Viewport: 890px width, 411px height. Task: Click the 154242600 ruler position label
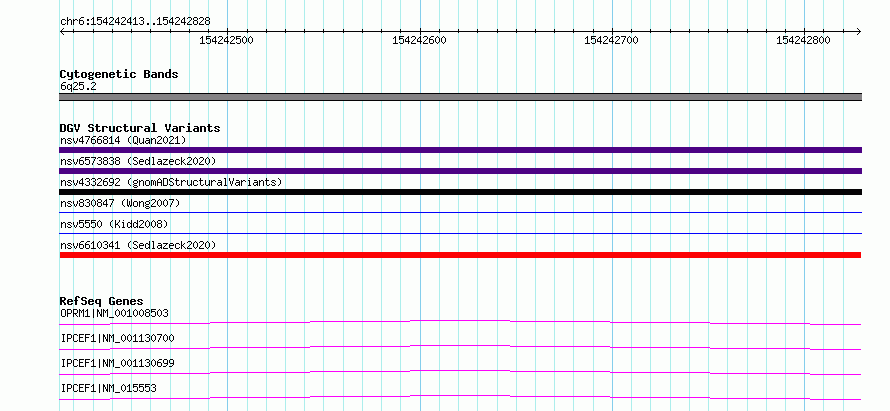[x=419, y=40]
